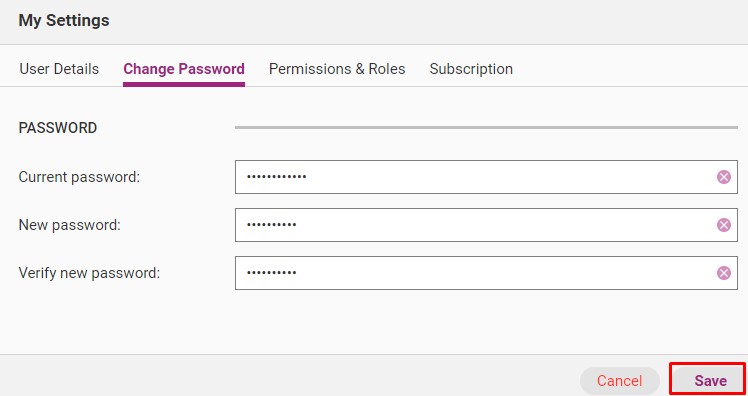This screenshot has height=396, width=748.
Task: Switch to Permissions & Roles tab
Action: point(337,69)
